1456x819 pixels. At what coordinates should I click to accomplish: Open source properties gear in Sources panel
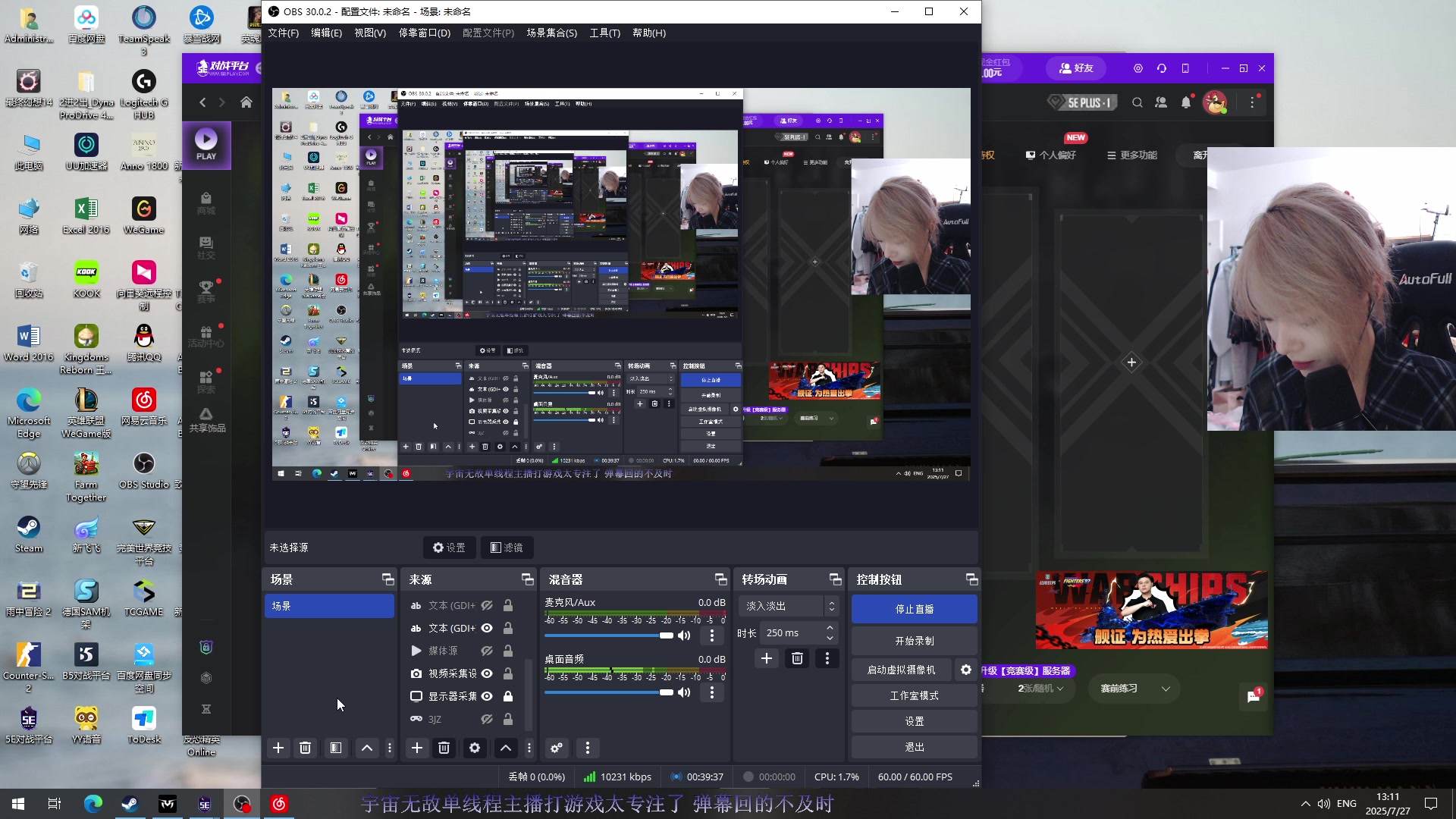click(475, 748)
